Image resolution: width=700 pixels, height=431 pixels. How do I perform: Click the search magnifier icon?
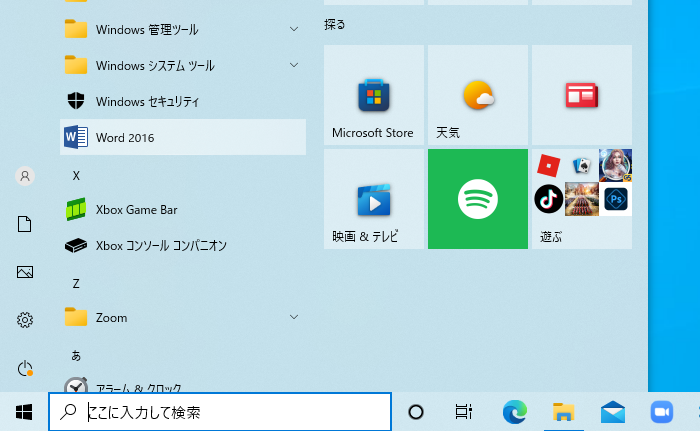68,411
